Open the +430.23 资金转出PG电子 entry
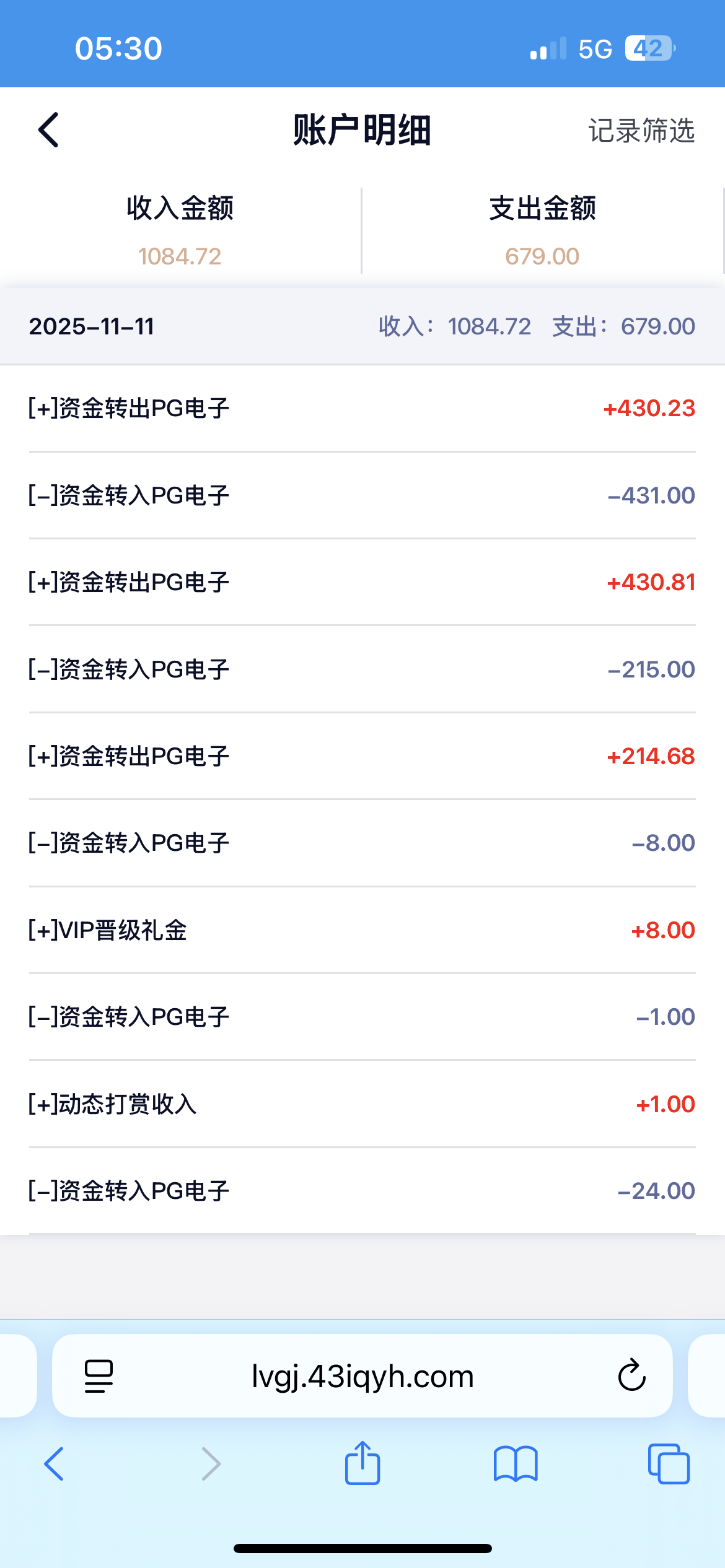Image resolution: width=725 pixels, height=1568 pixels. tap(362, 409)
